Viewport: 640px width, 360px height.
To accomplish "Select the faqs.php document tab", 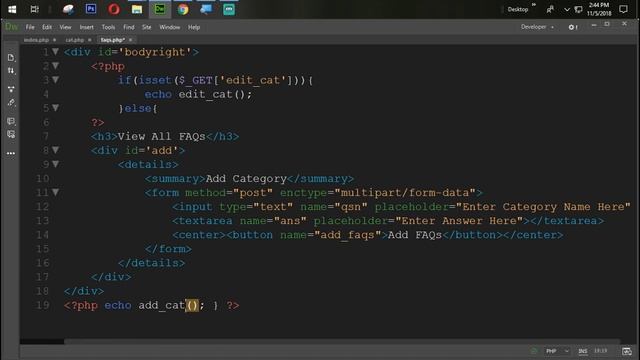I will click(x=113, y=40).
